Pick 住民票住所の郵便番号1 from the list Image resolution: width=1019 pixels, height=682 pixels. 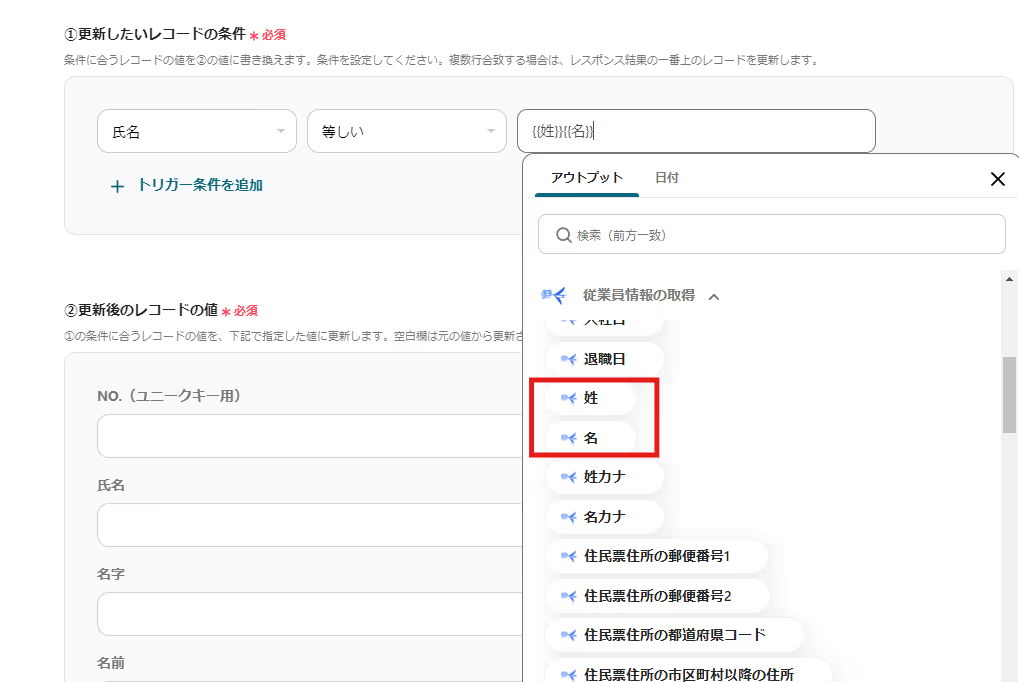(x=656, y=556)
